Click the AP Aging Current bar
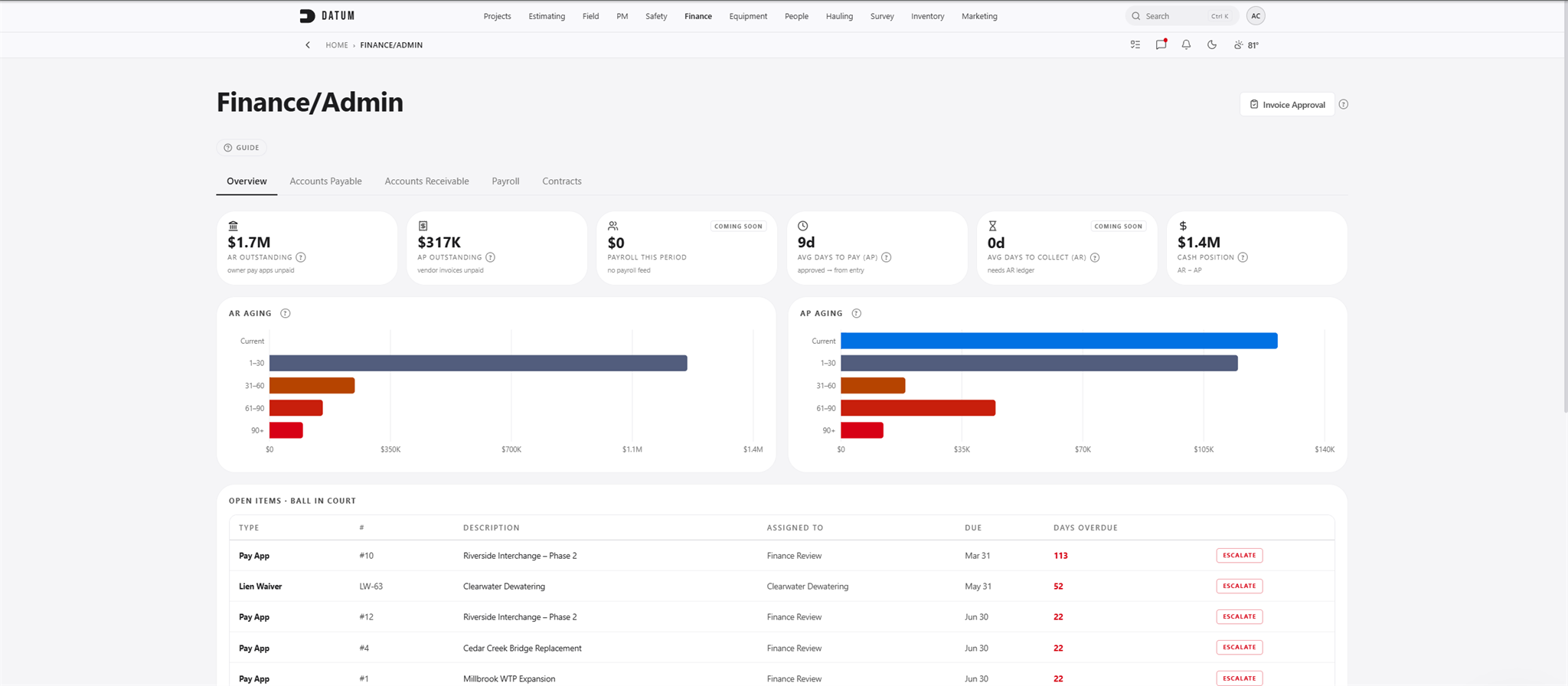The width and height of the screenshot is (1568, 686). [1059, 341]
